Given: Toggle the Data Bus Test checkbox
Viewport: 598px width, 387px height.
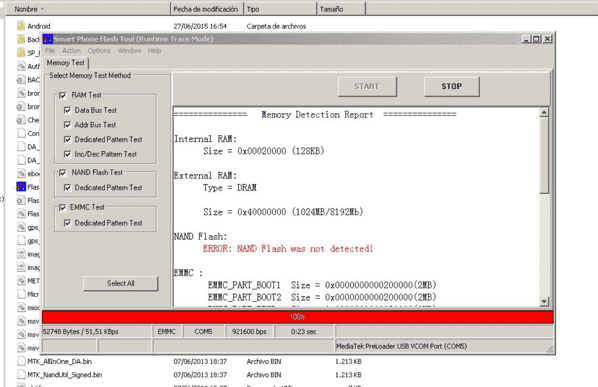Looking at the screenshot, I should (x=68, y=110).
